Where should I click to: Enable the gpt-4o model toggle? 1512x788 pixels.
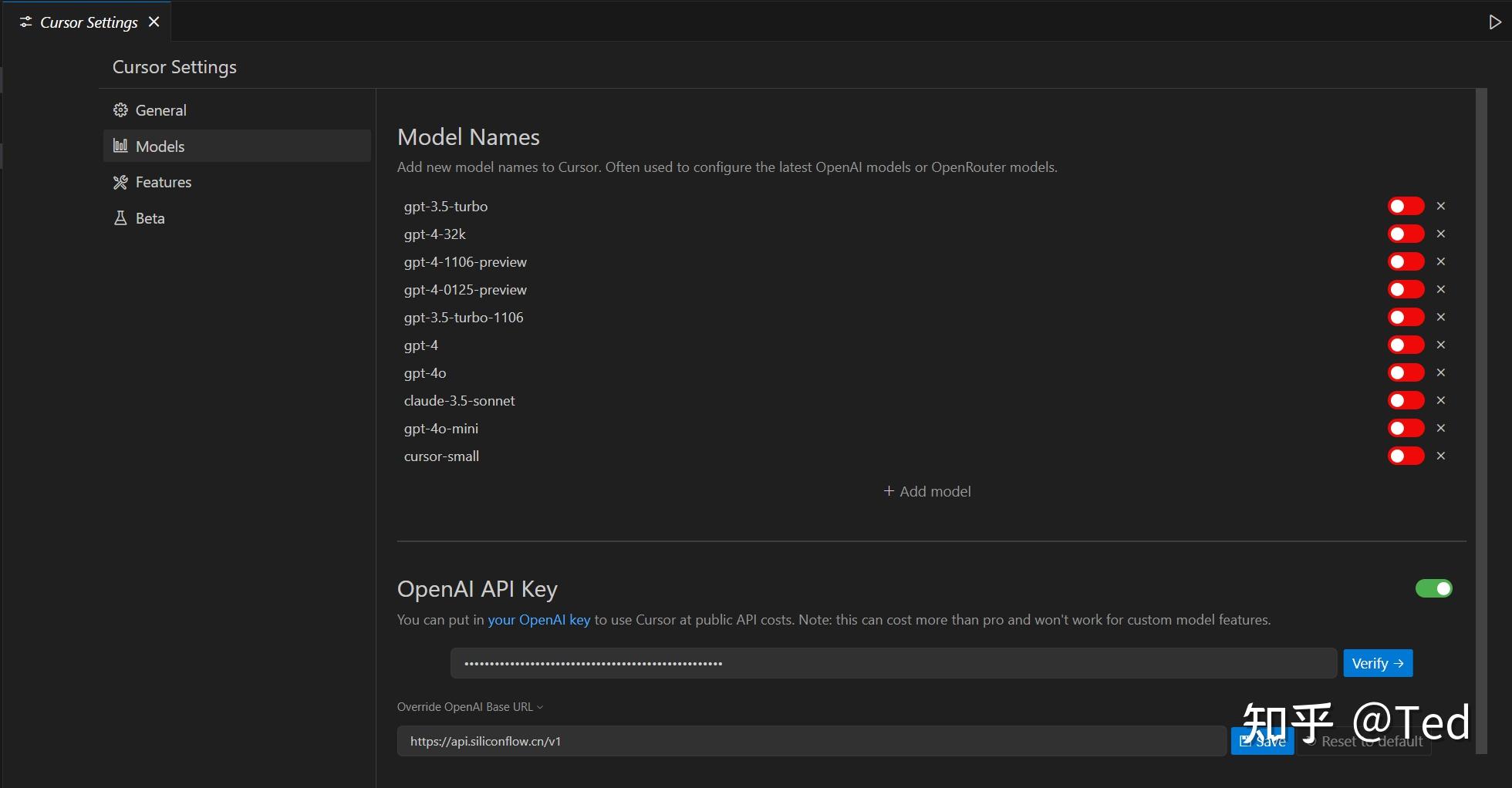pyautogui.click(x=1406, y=372)
